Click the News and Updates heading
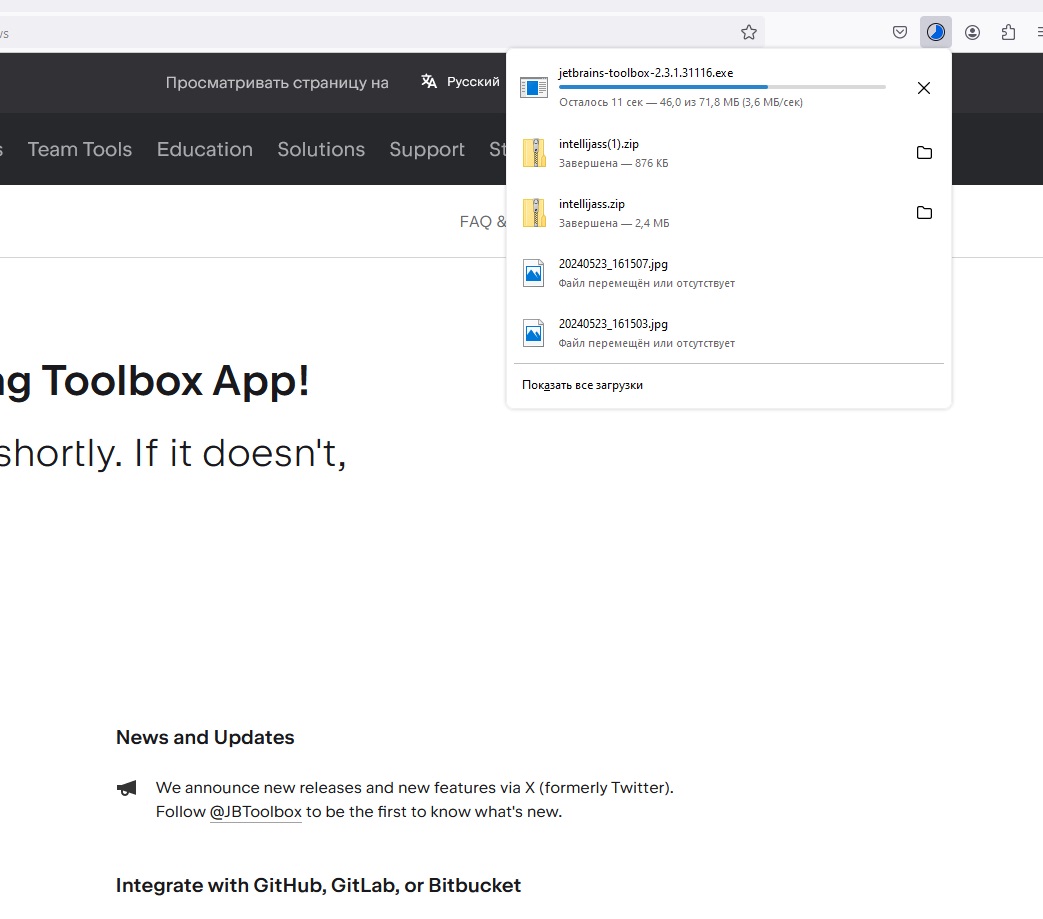 point(205,737)
